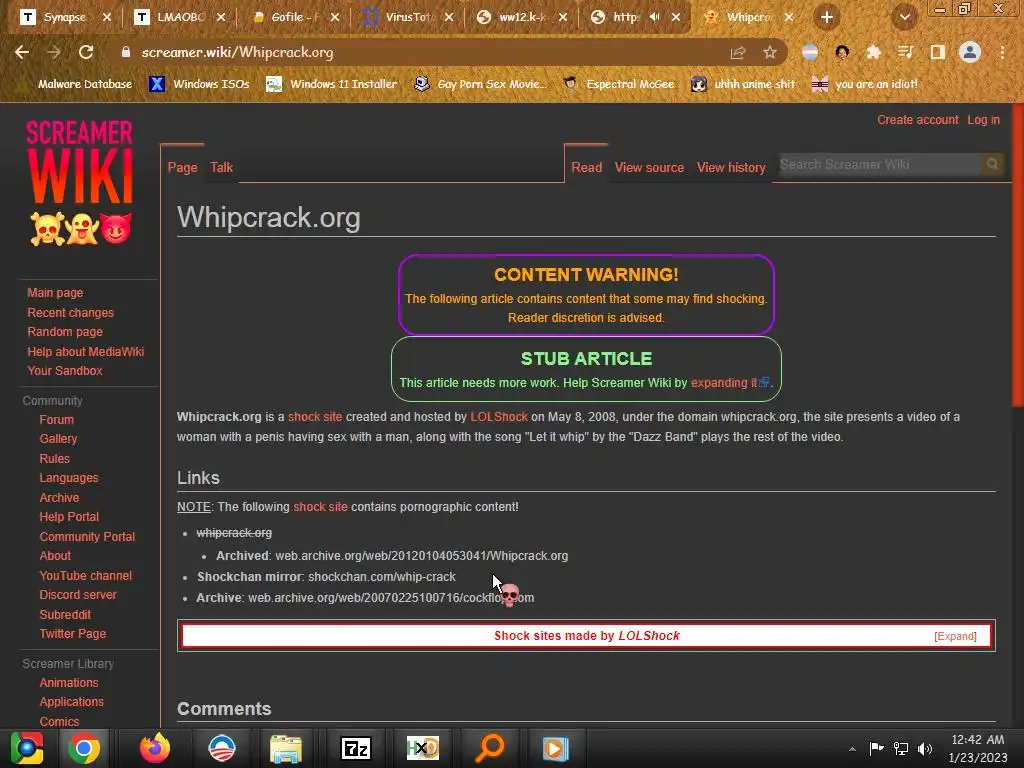Screen dimensions: 1024x768
Task: Open the Obama-logo taskbar app
Action: (221, 748)
